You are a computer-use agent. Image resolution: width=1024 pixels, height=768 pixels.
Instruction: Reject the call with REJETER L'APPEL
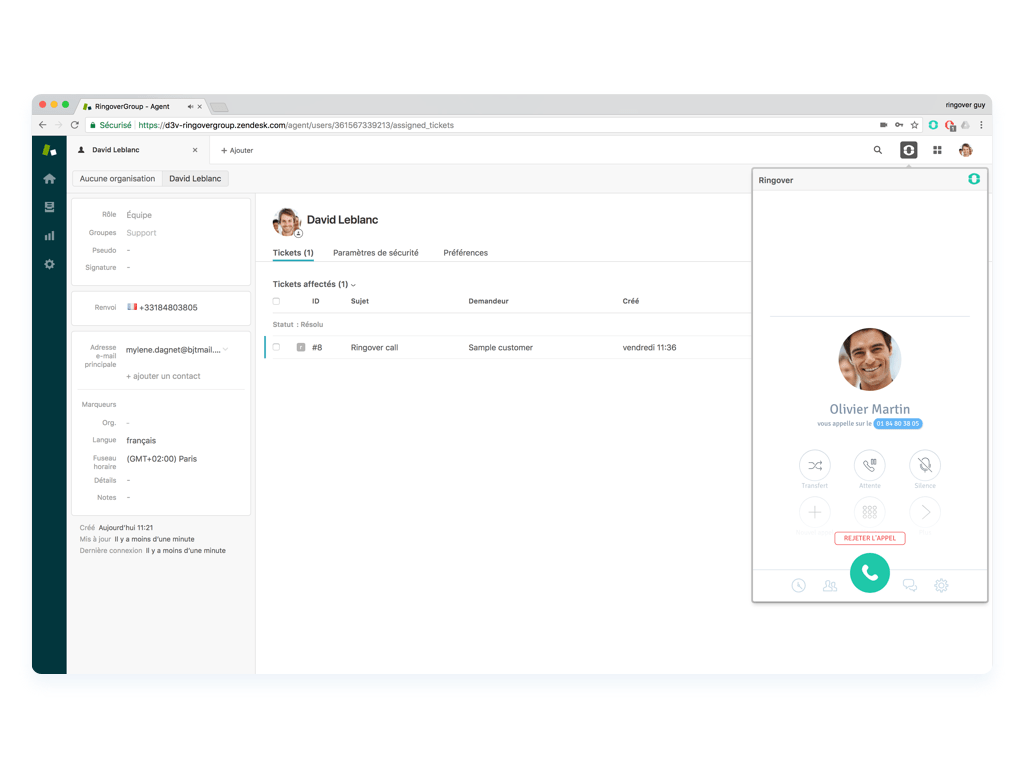[x=869, y=538]
